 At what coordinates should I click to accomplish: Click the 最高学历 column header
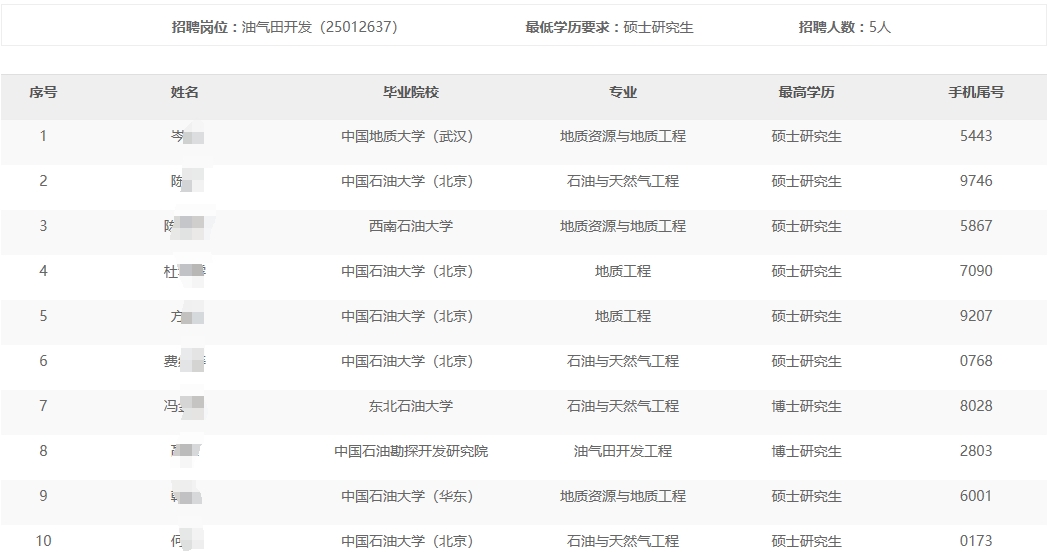806,92
